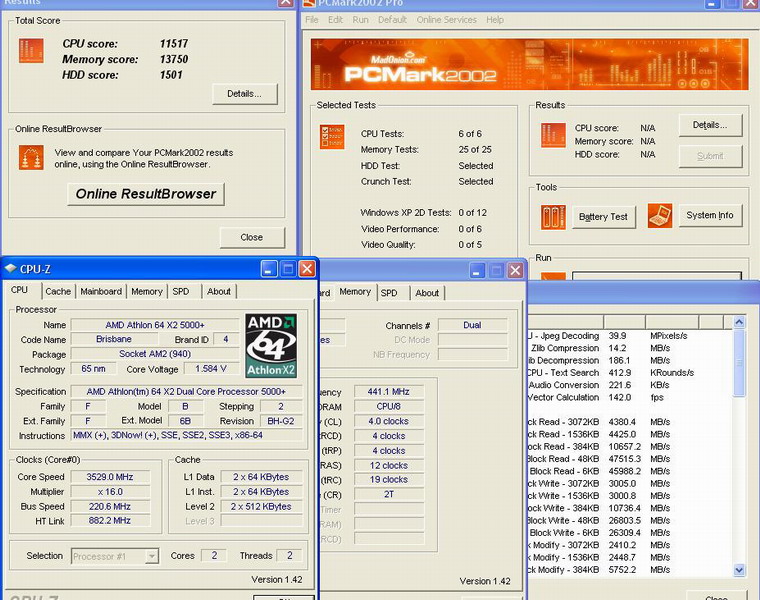
Task: Click the HDD score value 1501
Action: tap(171, 75)
